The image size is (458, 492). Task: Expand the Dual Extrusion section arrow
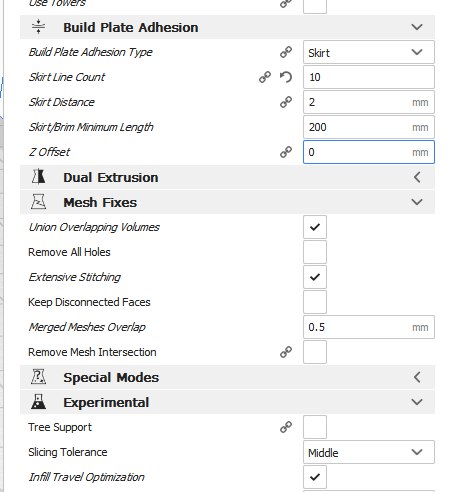tap(417, 177)
